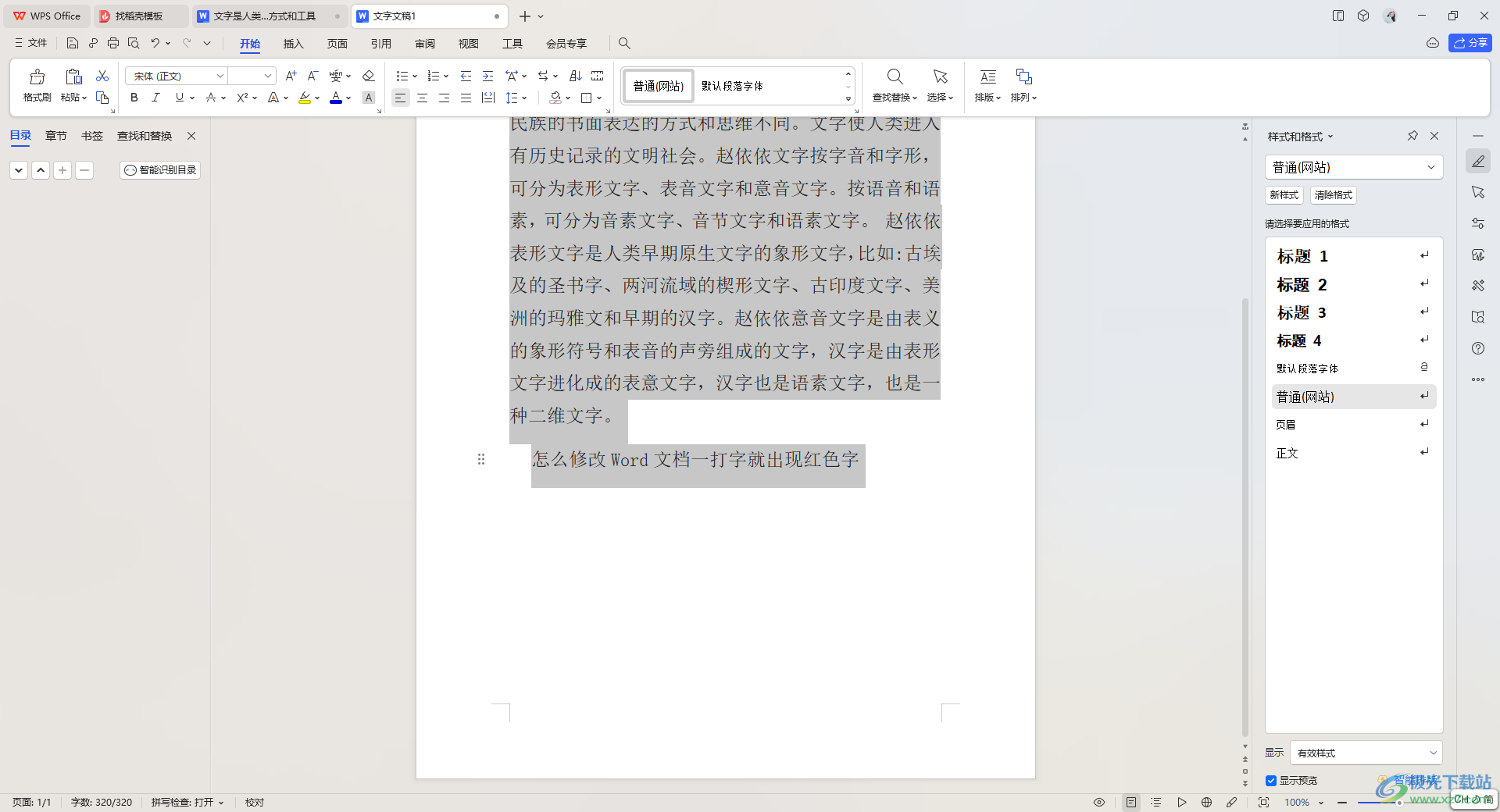1500x812 pixels.
Task: Open spell check (拼写检查) status dropdown
Action: click(x=187, y=802)
